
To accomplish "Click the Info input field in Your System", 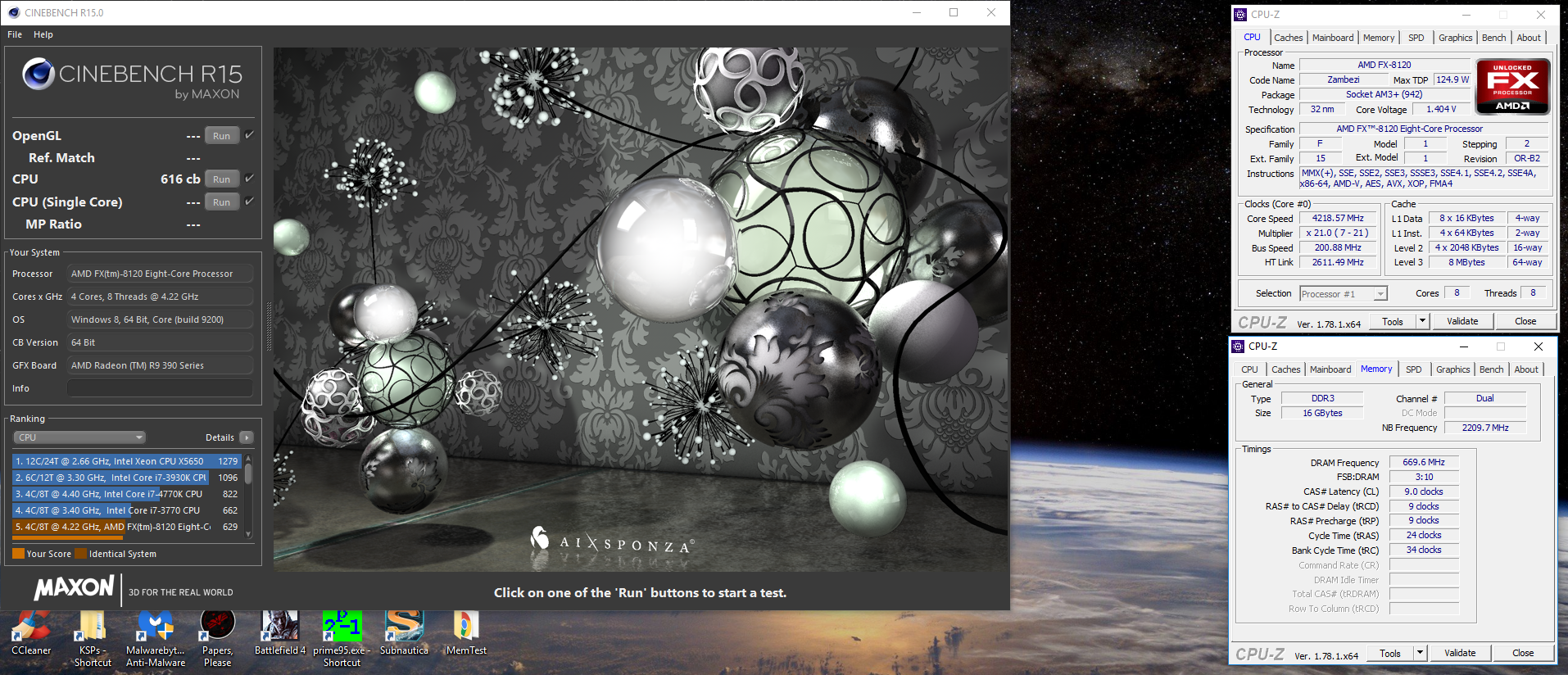I will coord(160,388).
